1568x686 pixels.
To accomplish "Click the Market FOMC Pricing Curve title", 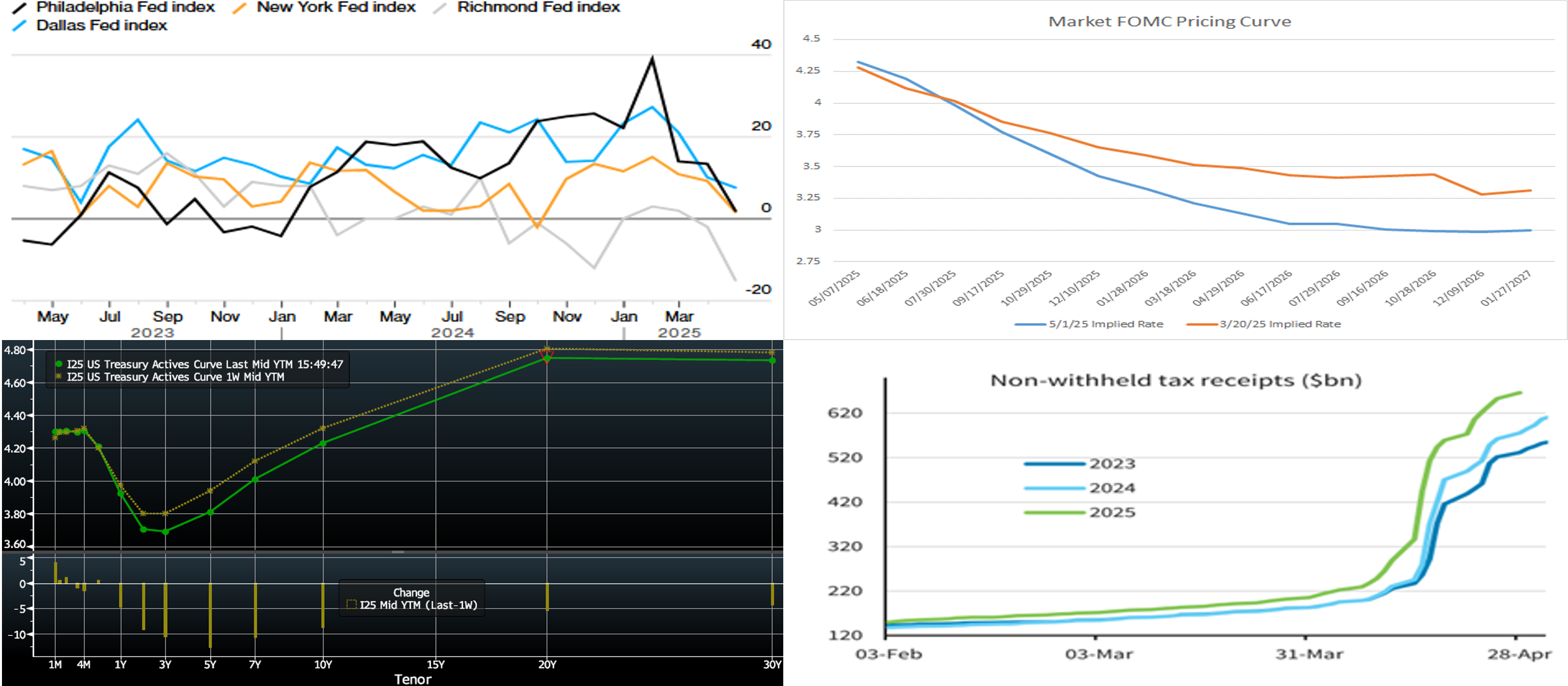I will coord(1169,22).
